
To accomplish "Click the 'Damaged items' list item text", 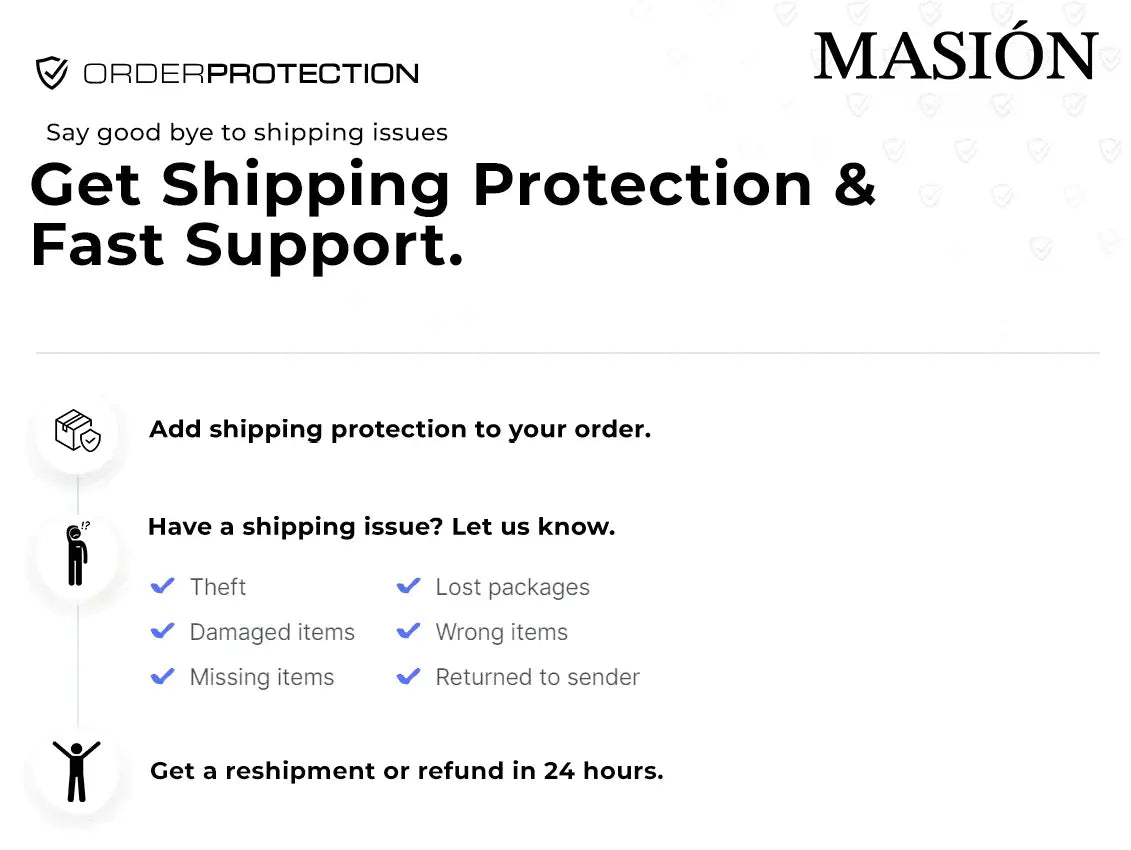I will [x=272, y=632].
